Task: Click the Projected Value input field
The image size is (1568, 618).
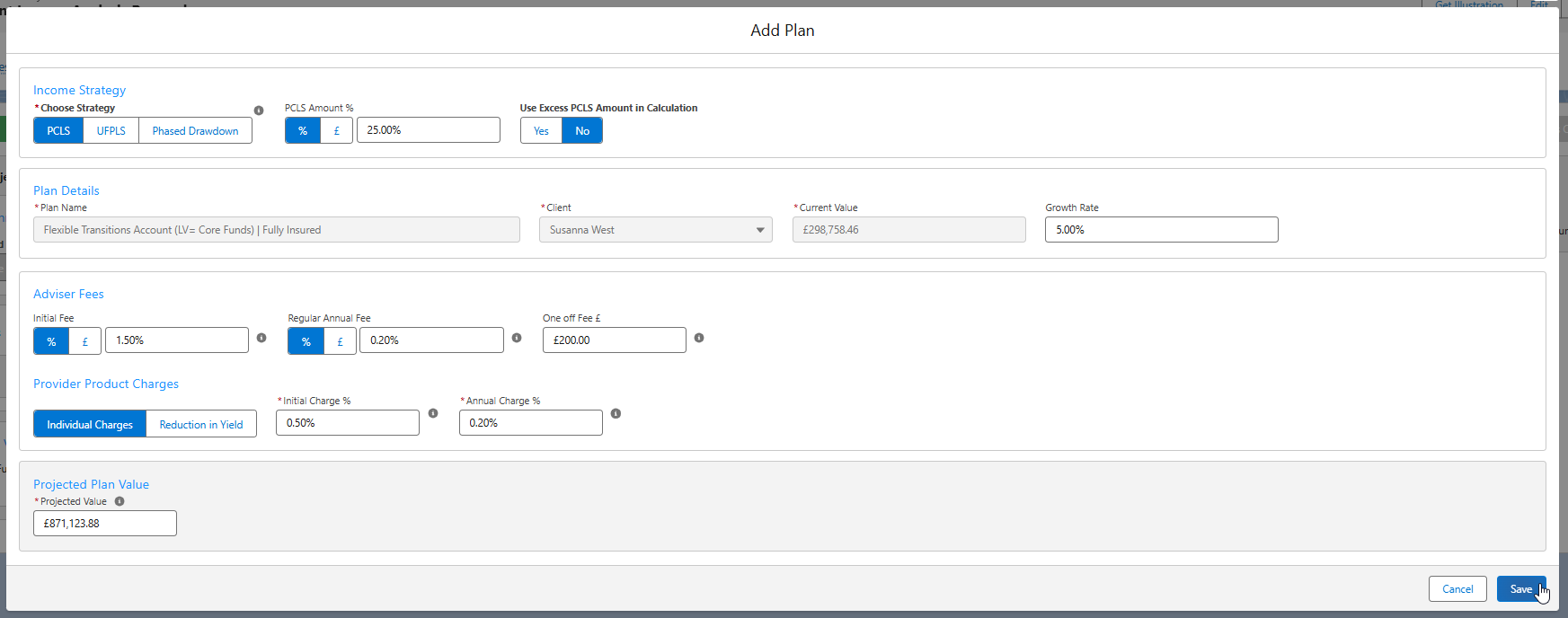Action: pyautogui.click(x=105, y=523)
